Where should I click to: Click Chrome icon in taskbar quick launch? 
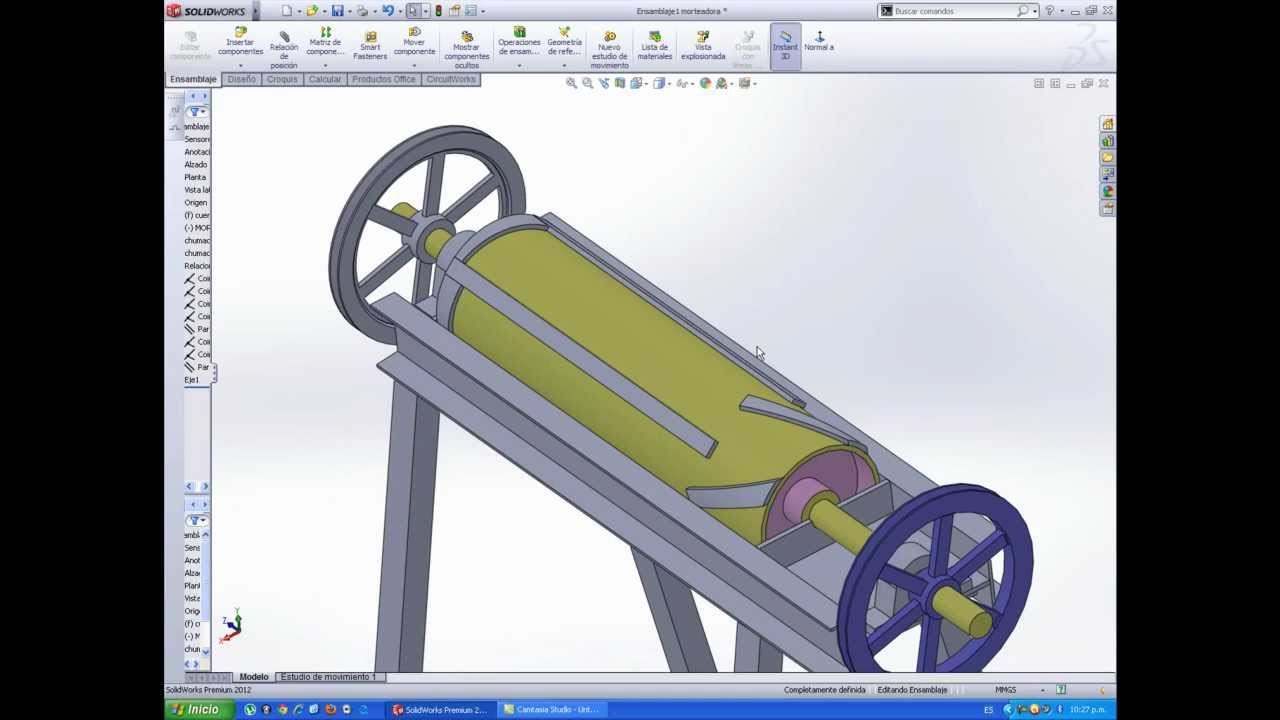click(282, 710)
